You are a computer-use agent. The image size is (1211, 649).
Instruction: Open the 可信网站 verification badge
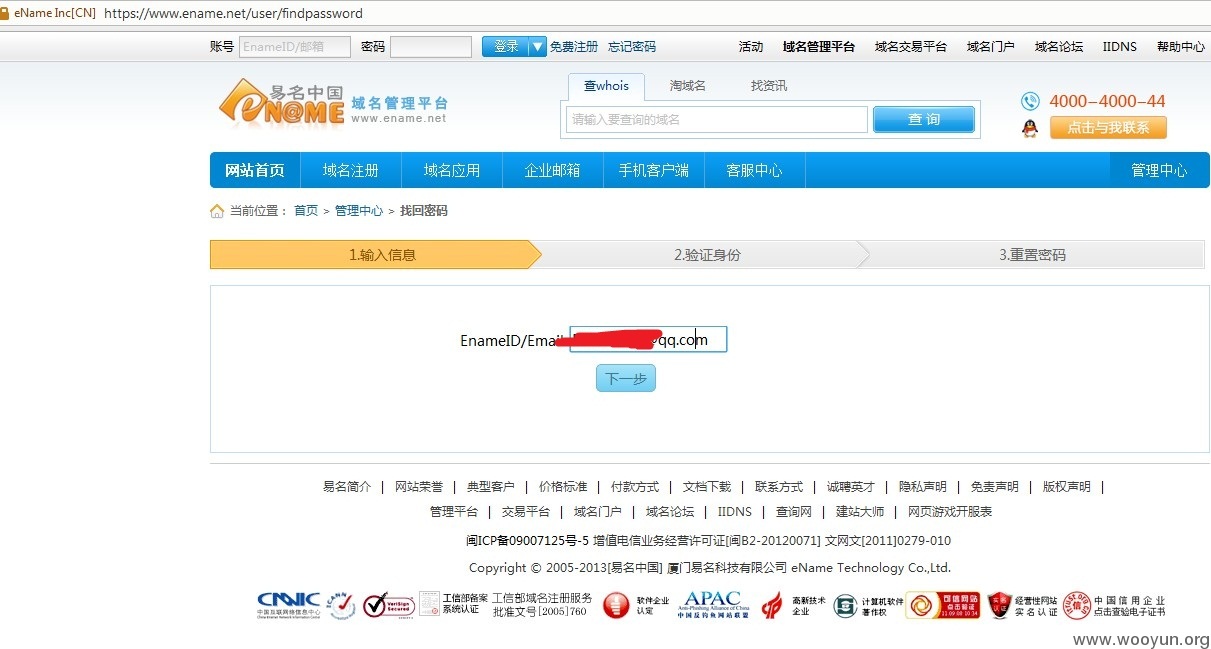click(x=943, y=605)
